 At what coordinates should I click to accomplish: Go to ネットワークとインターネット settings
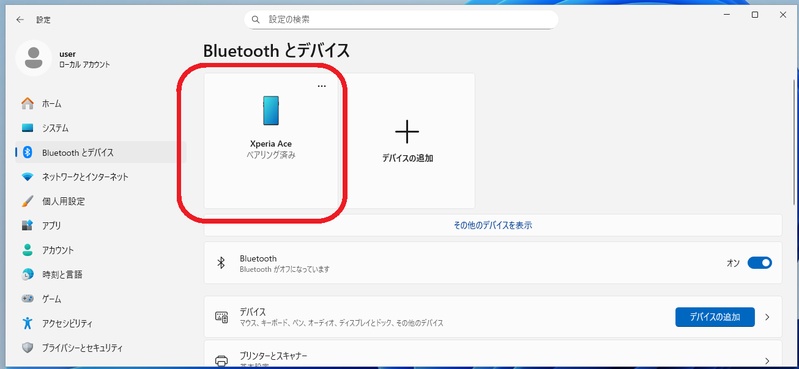(101, 177)
